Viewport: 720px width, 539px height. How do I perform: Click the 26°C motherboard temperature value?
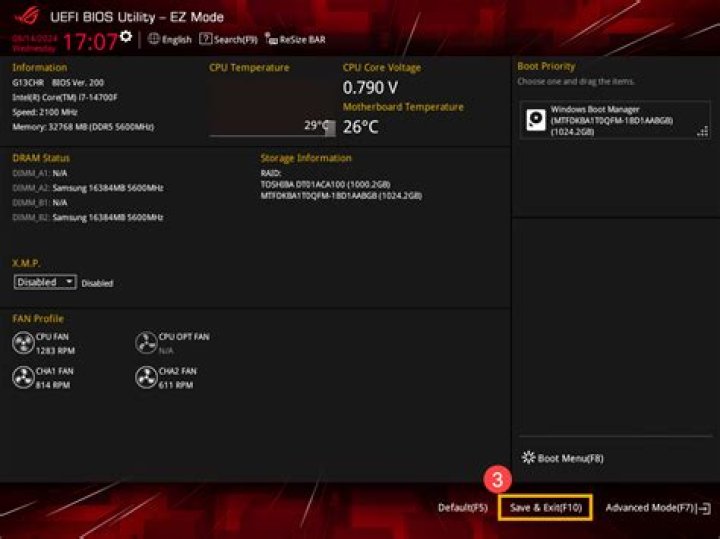point(360,127)
